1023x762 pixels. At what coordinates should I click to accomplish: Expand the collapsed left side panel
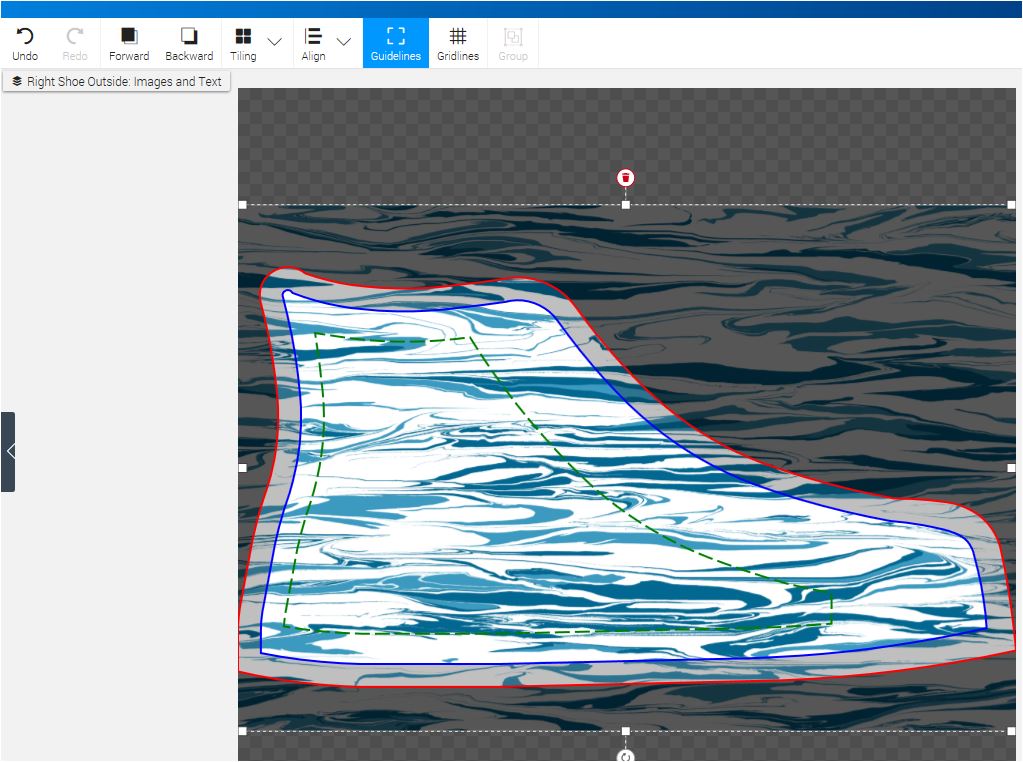[8, 452]
